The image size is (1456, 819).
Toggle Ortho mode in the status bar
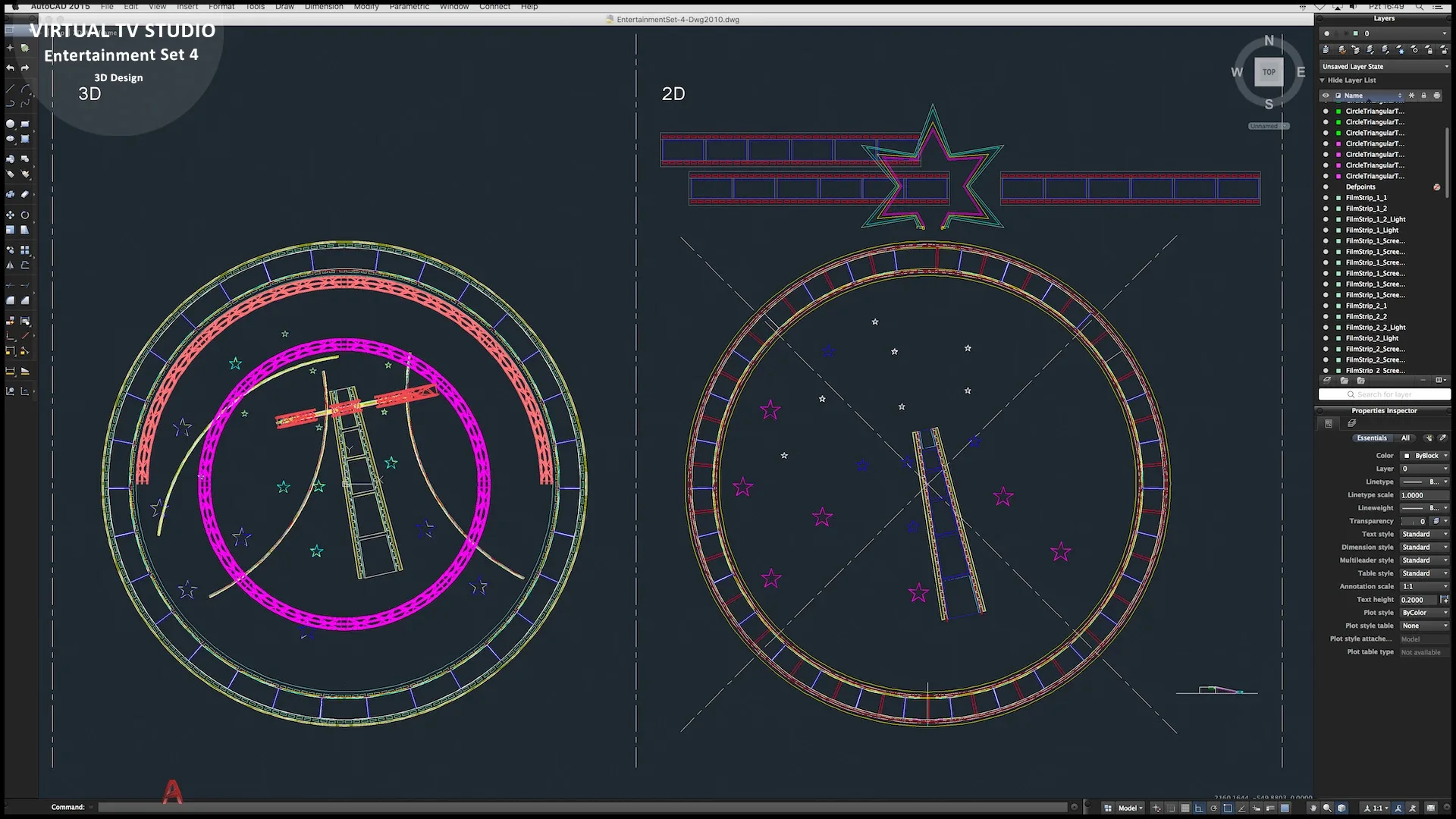(1199, 808)
